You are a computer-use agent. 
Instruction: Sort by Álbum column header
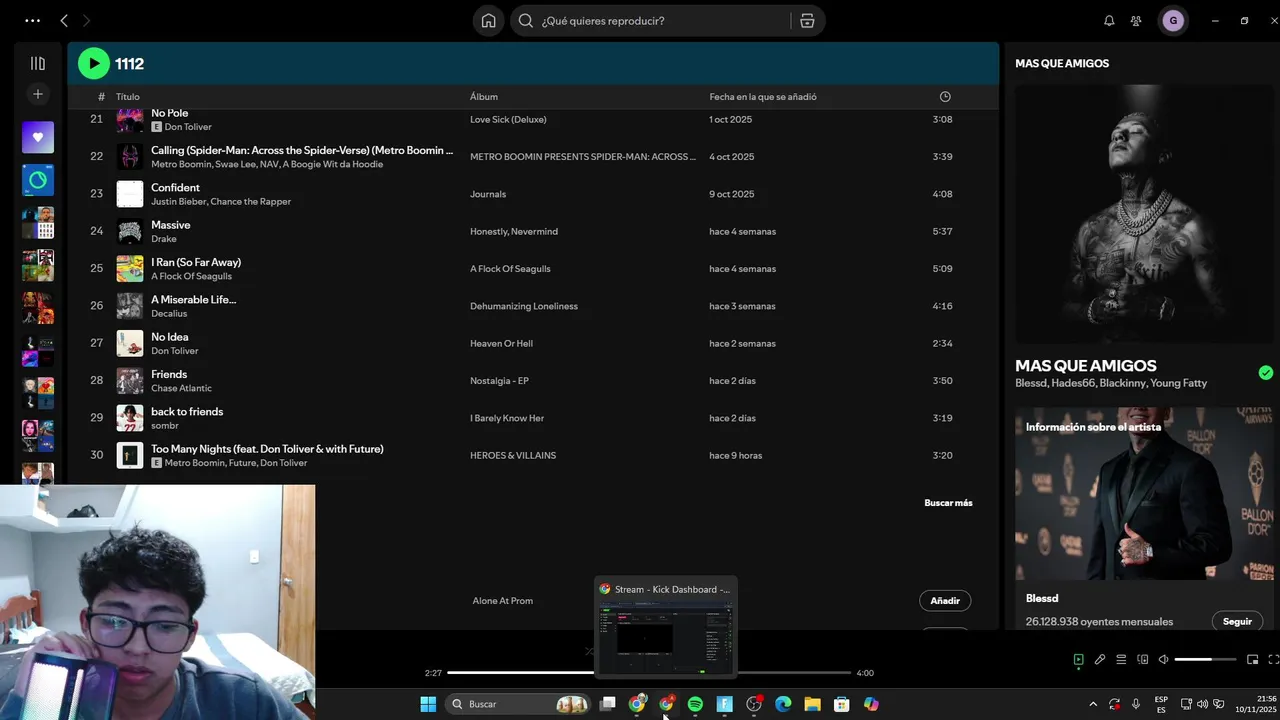click(x=484, y=97)
